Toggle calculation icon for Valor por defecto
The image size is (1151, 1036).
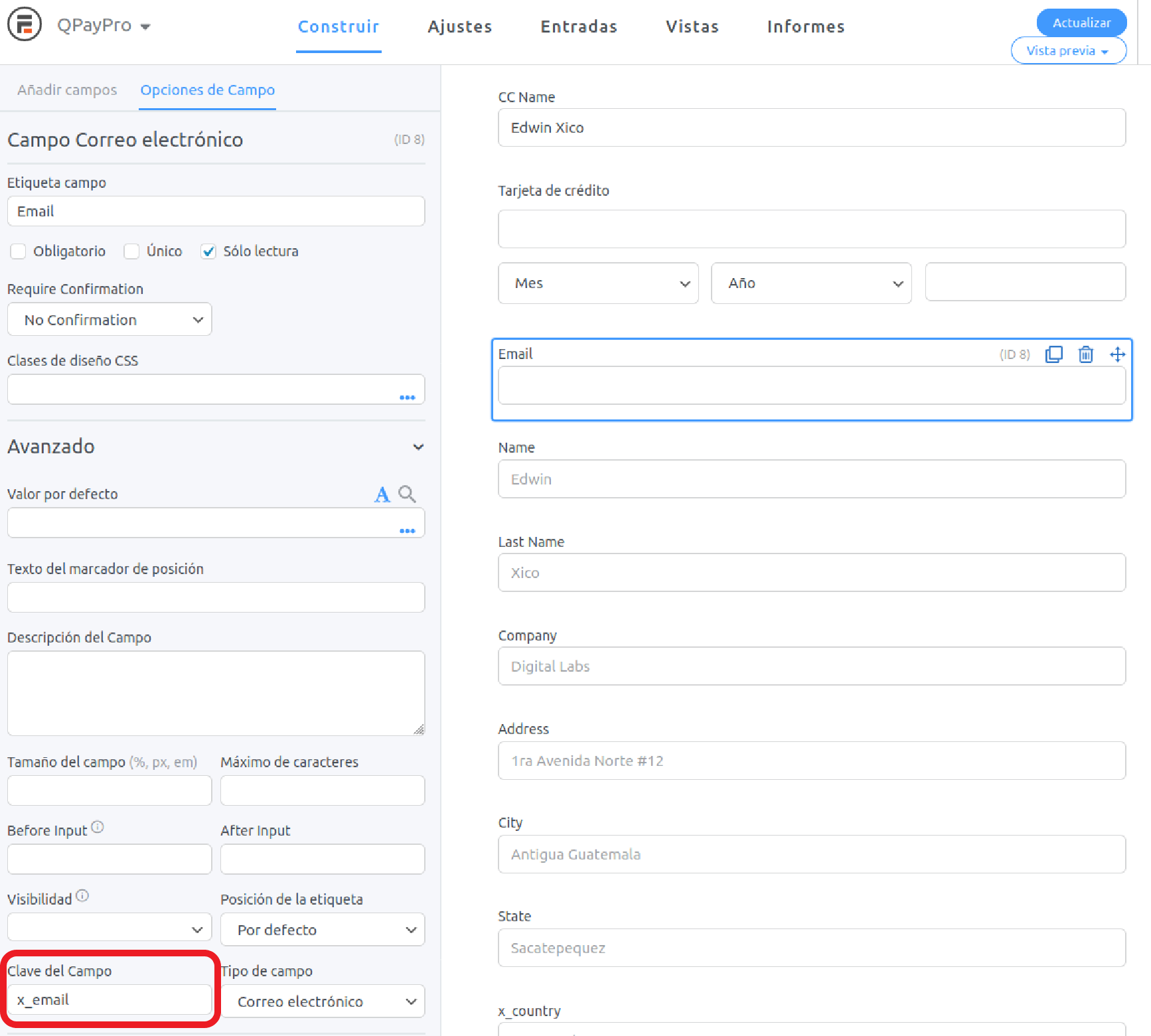pos(382,494)
